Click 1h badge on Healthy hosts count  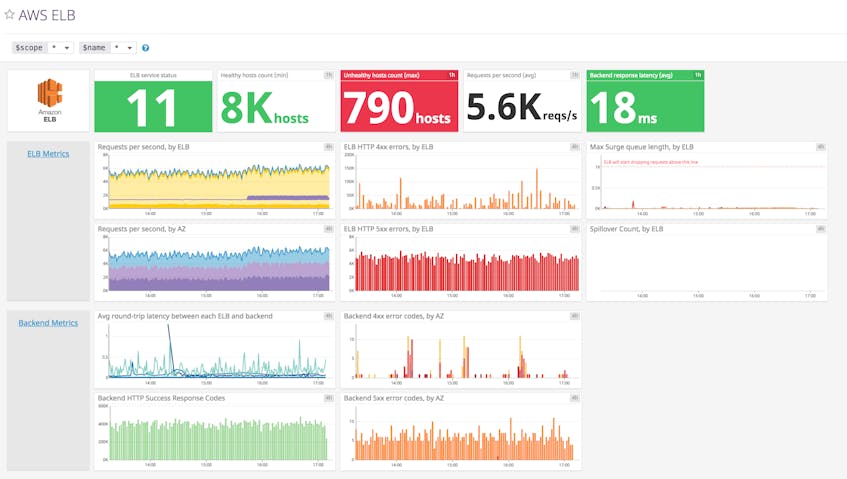pos(328,75)
